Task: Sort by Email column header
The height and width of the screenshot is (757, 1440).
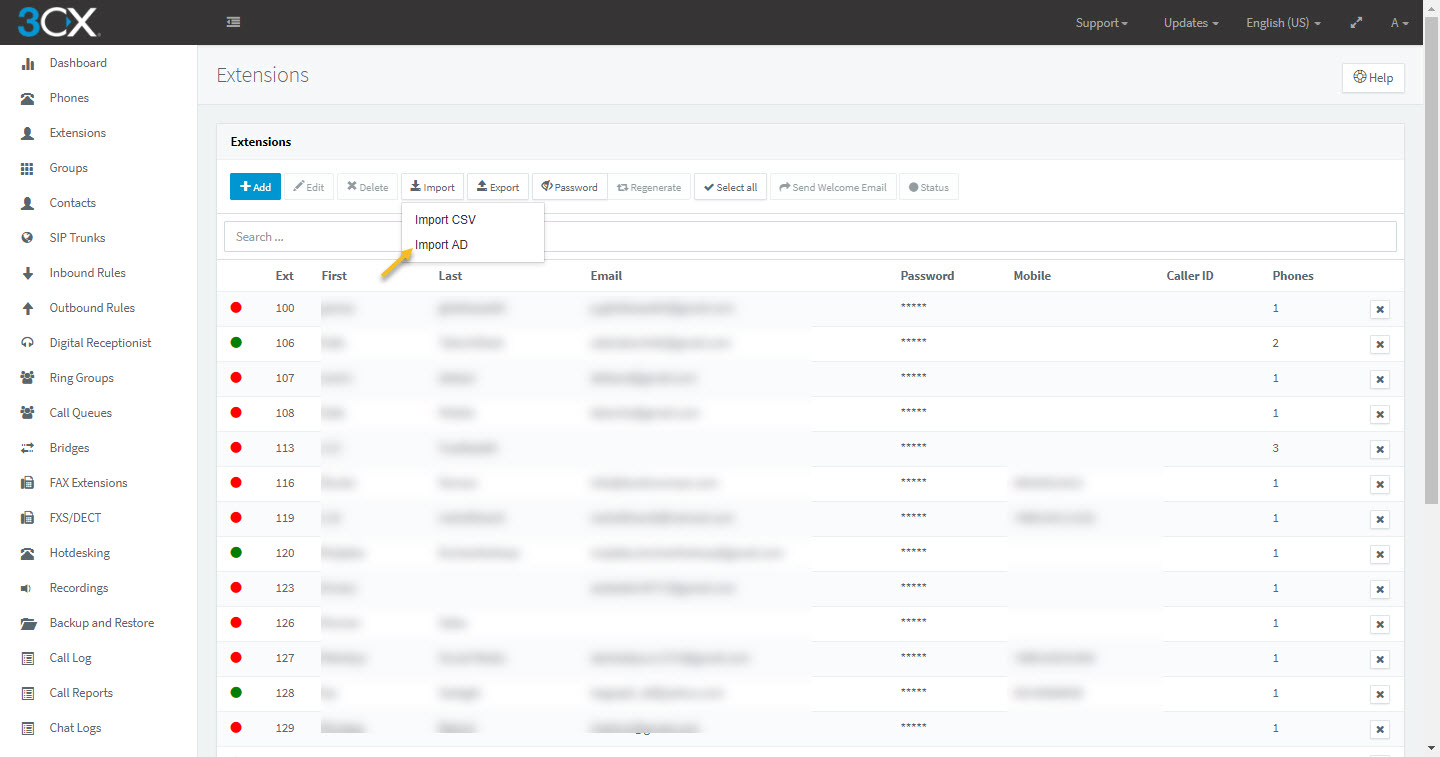Action: [x=606, y=276]
